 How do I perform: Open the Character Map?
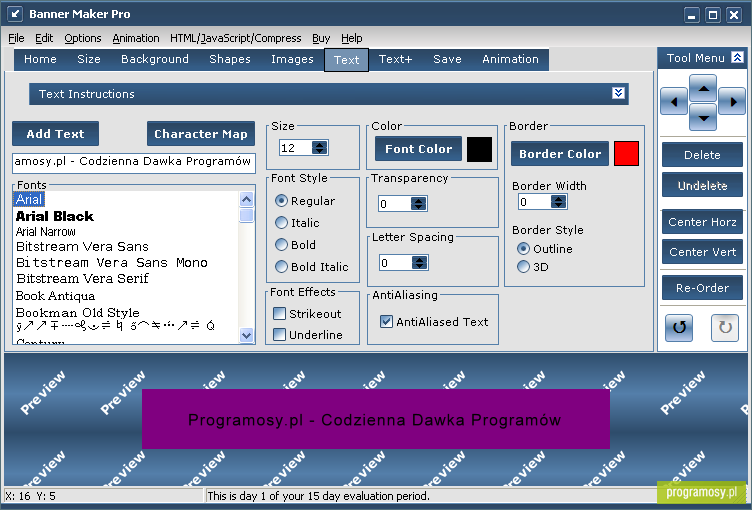point(200,133)
